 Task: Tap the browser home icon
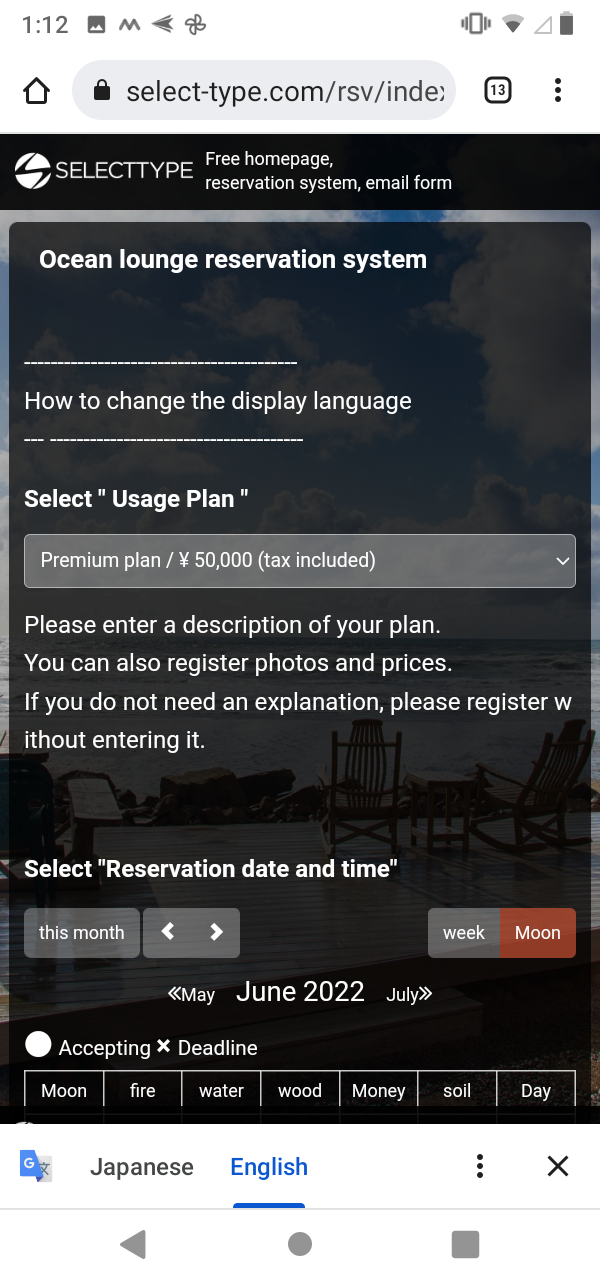36,91
